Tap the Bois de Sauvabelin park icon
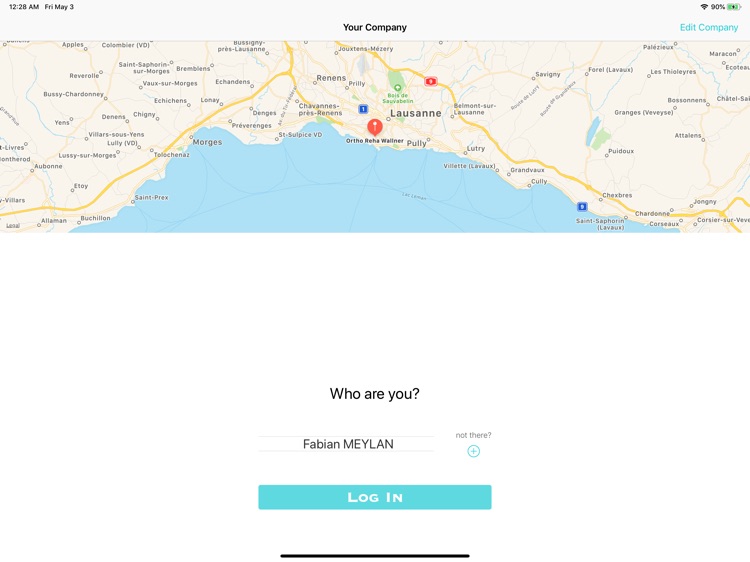750x562 pixels. 397,88
